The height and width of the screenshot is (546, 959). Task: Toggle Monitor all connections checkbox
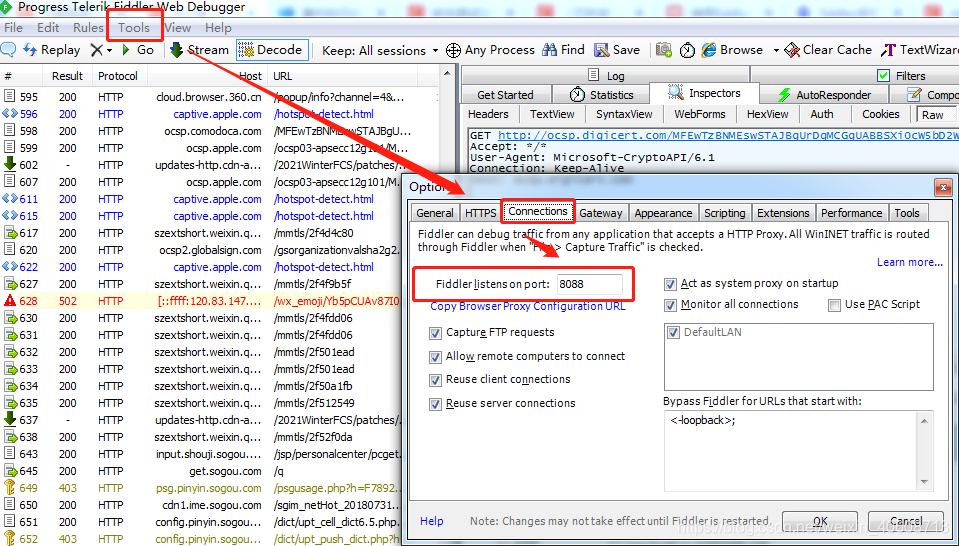(x=670, y=305)
